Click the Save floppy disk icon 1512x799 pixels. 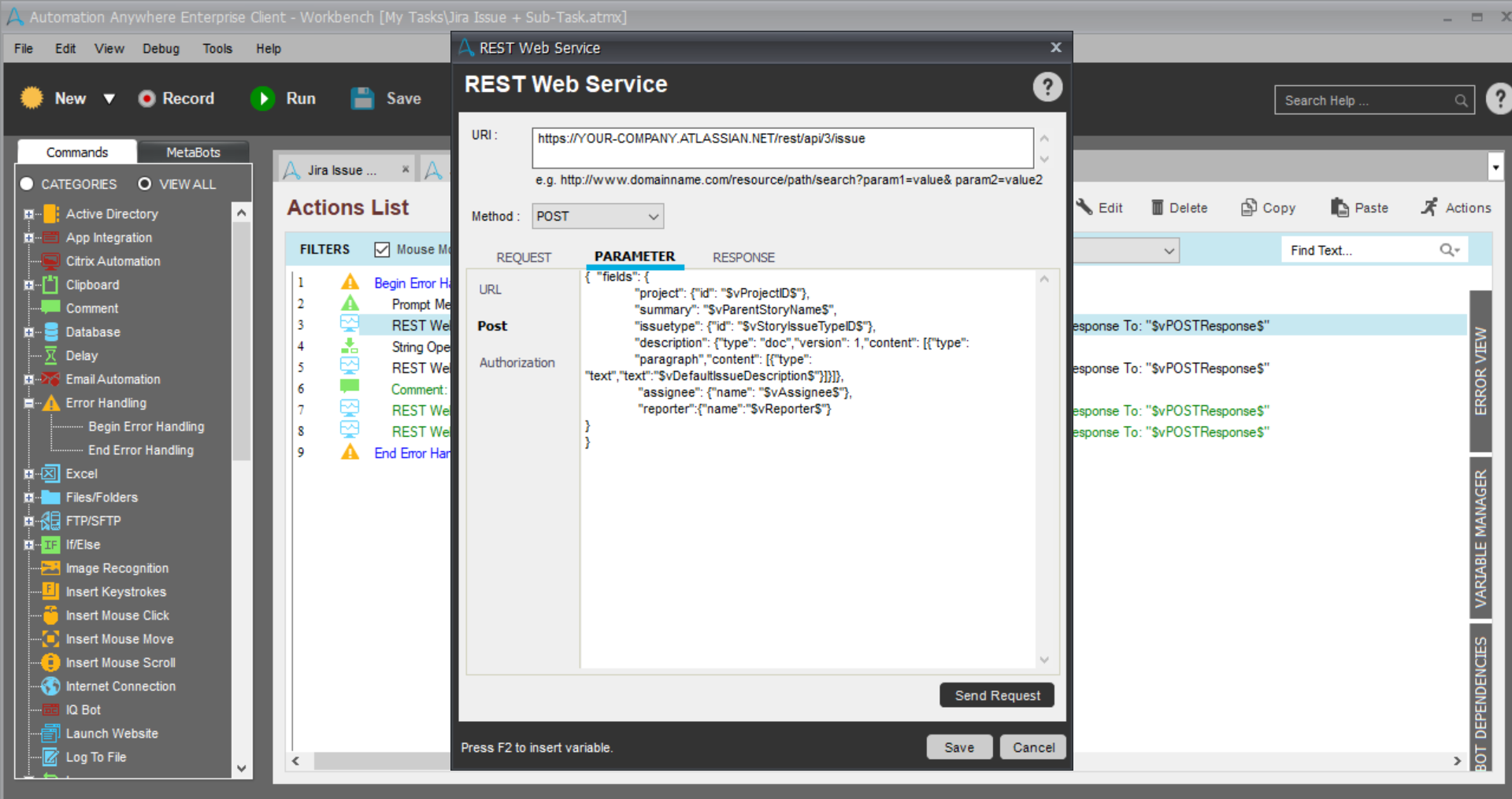362,98
